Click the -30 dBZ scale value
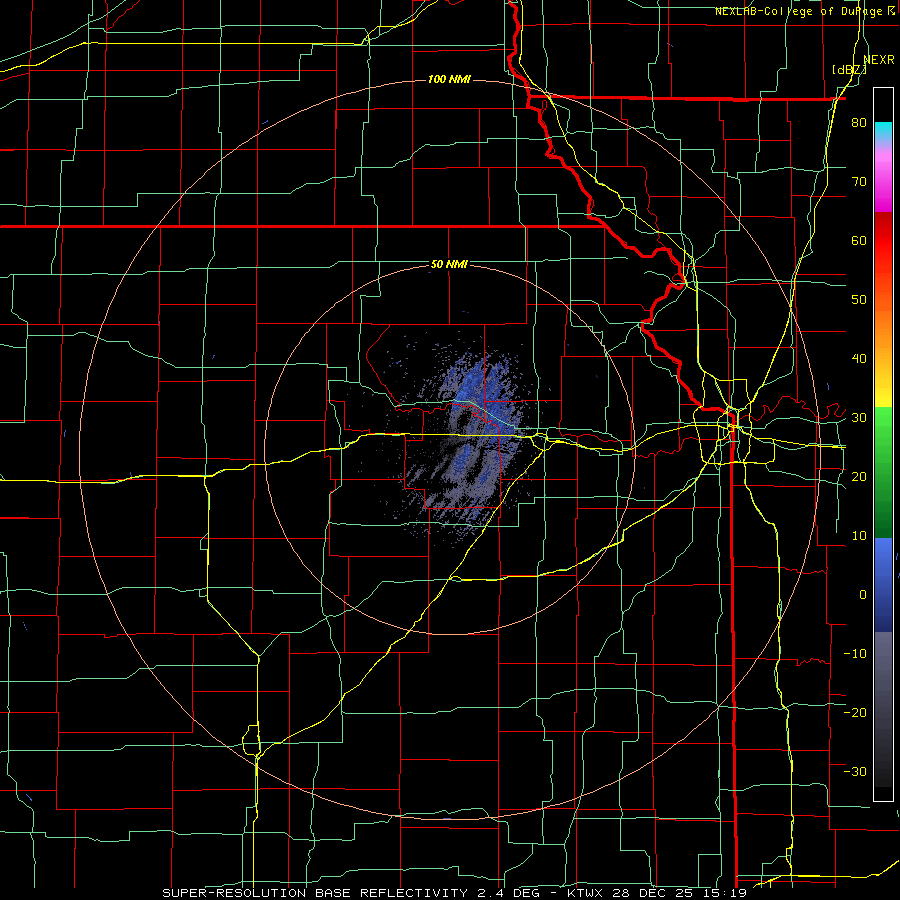The image size is (900, 900). pos(855,771)
